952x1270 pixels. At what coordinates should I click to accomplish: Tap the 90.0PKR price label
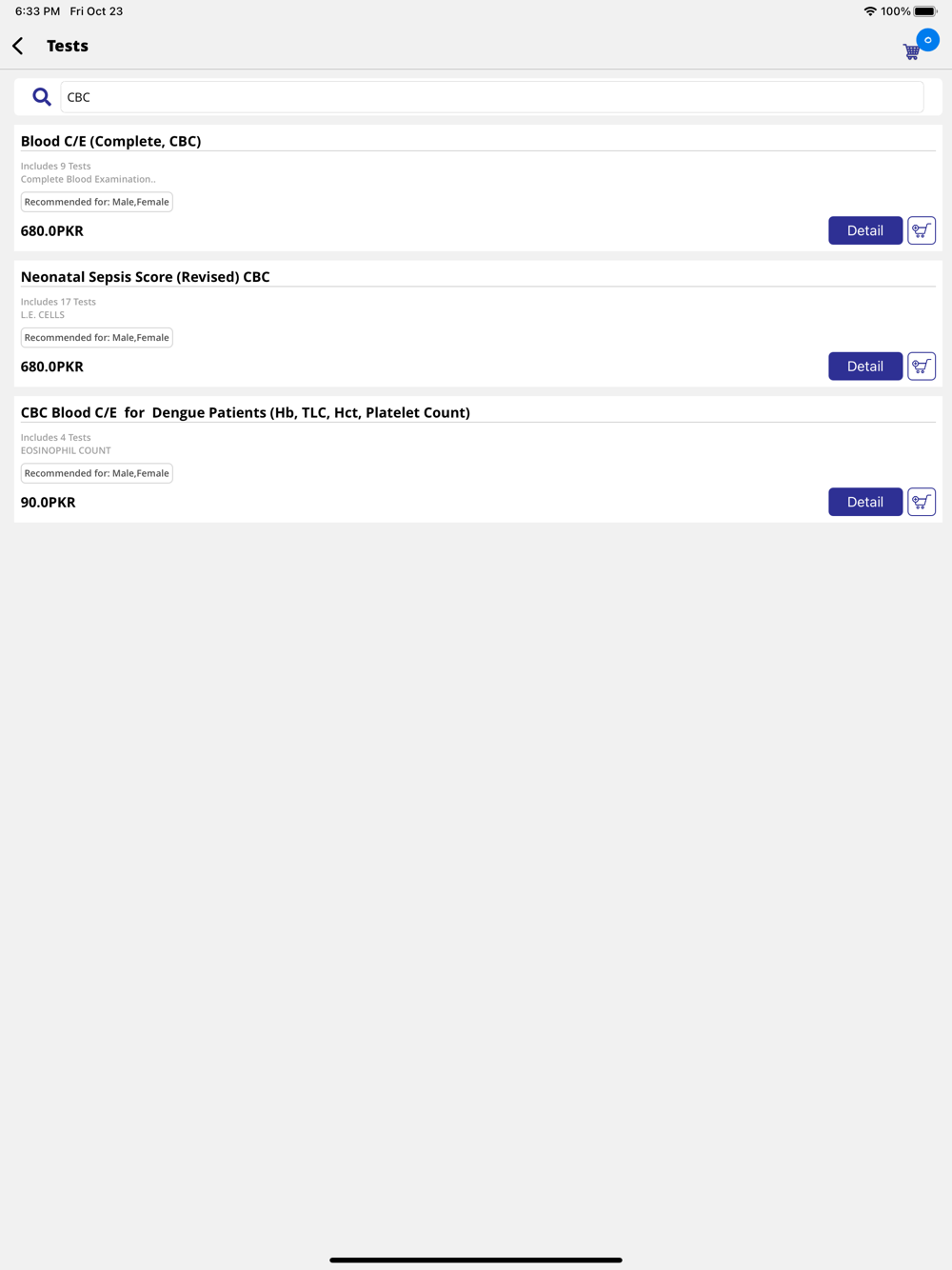coord(48,503)
